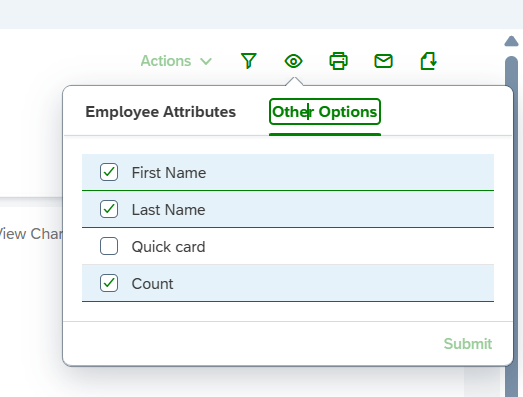Screen dimensions: 523x397
Task: Click the eye display options icon
Action: pyautogui.click(x=294, y=61)
